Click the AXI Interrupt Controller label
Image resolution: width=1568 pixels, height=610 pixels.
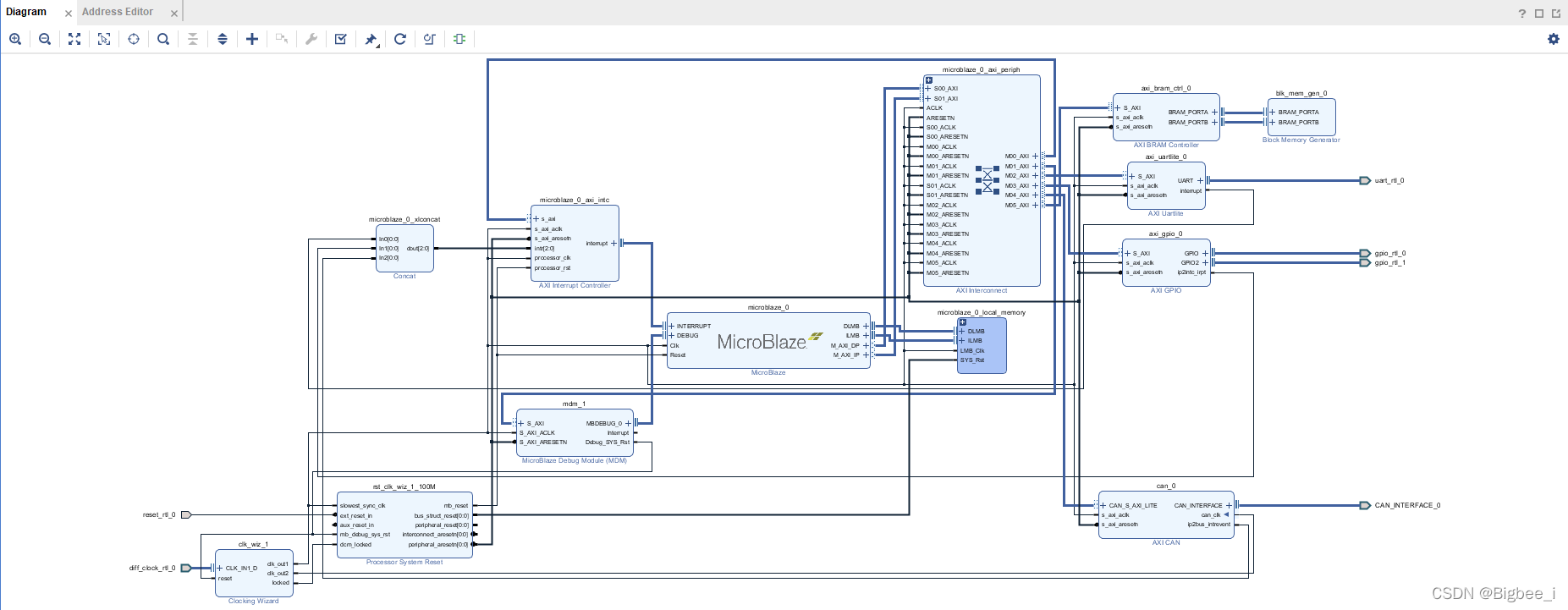(x=575, y=286)
